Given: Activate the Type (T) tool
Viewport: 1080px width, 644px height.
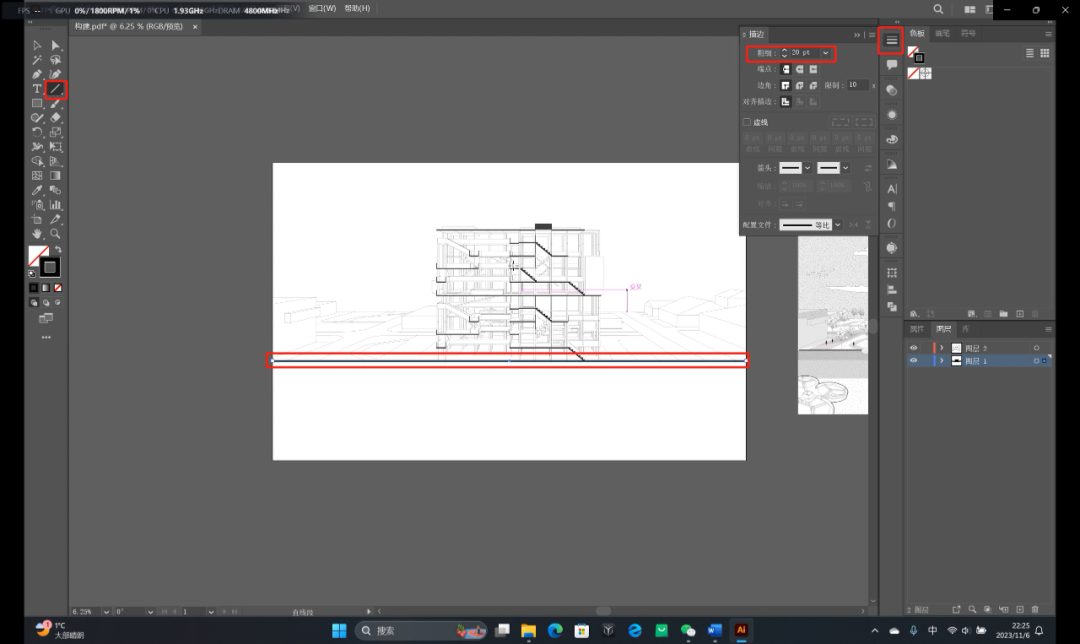Looking at the screenshot, I should click(37, 89).
